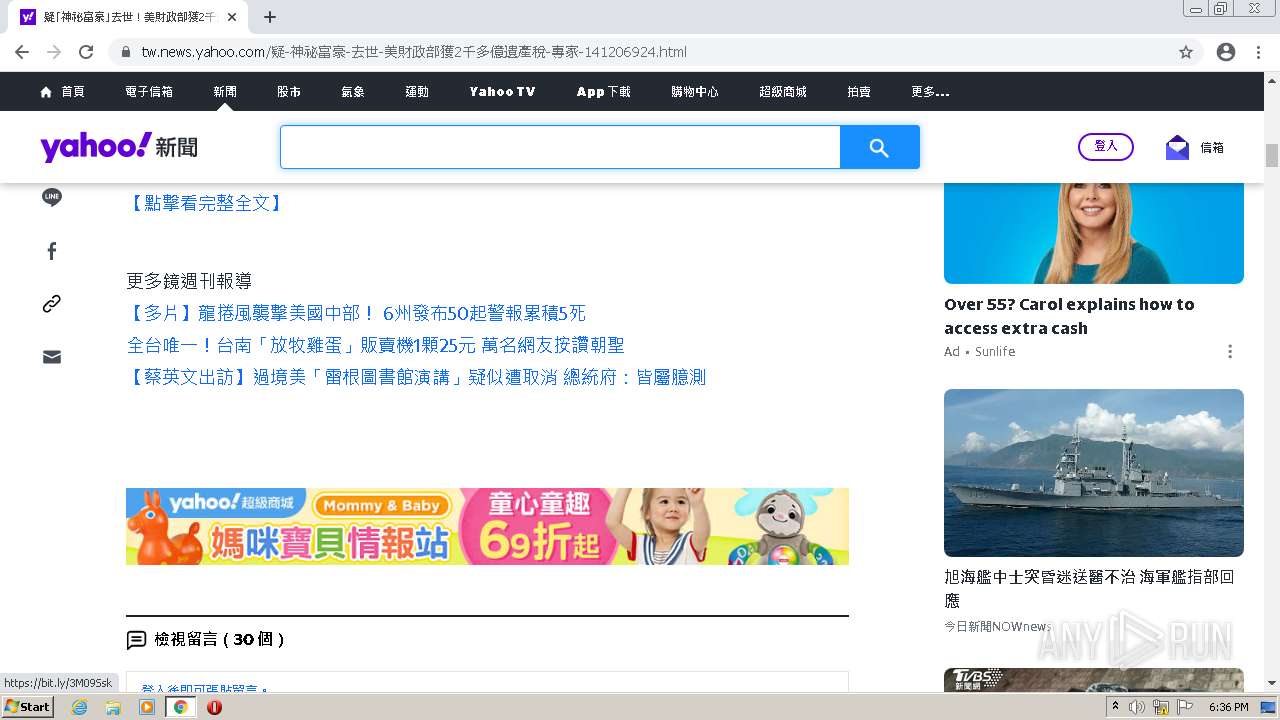Open 蔡英文出訪 過境美 article link

pyautogui.click(x=416, y=377)
